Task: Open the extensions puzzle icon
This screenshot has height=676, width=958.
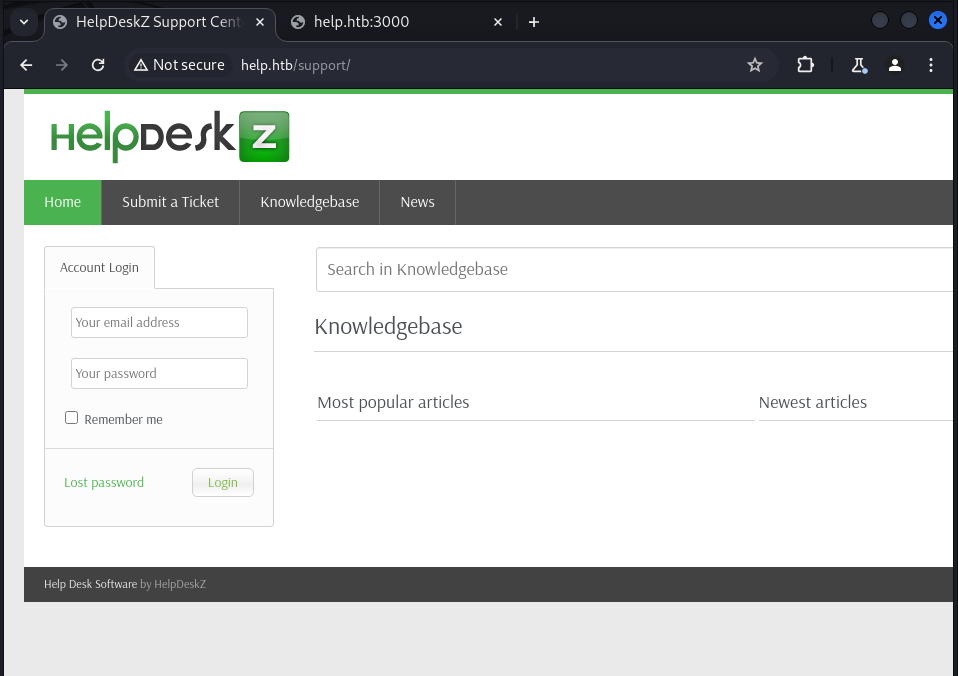Action: (x=805, y=65)
